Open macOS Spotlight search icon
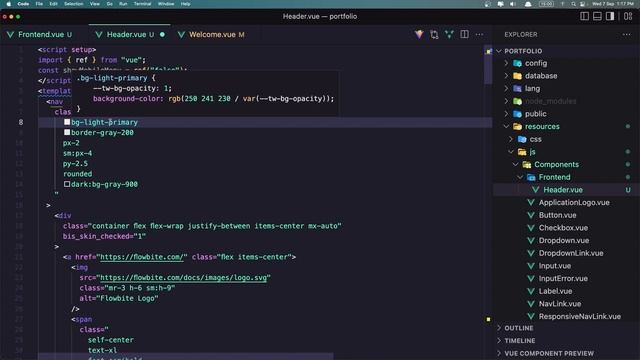The width and height of the screenshot is (640, 360). [x=573, y=4]
